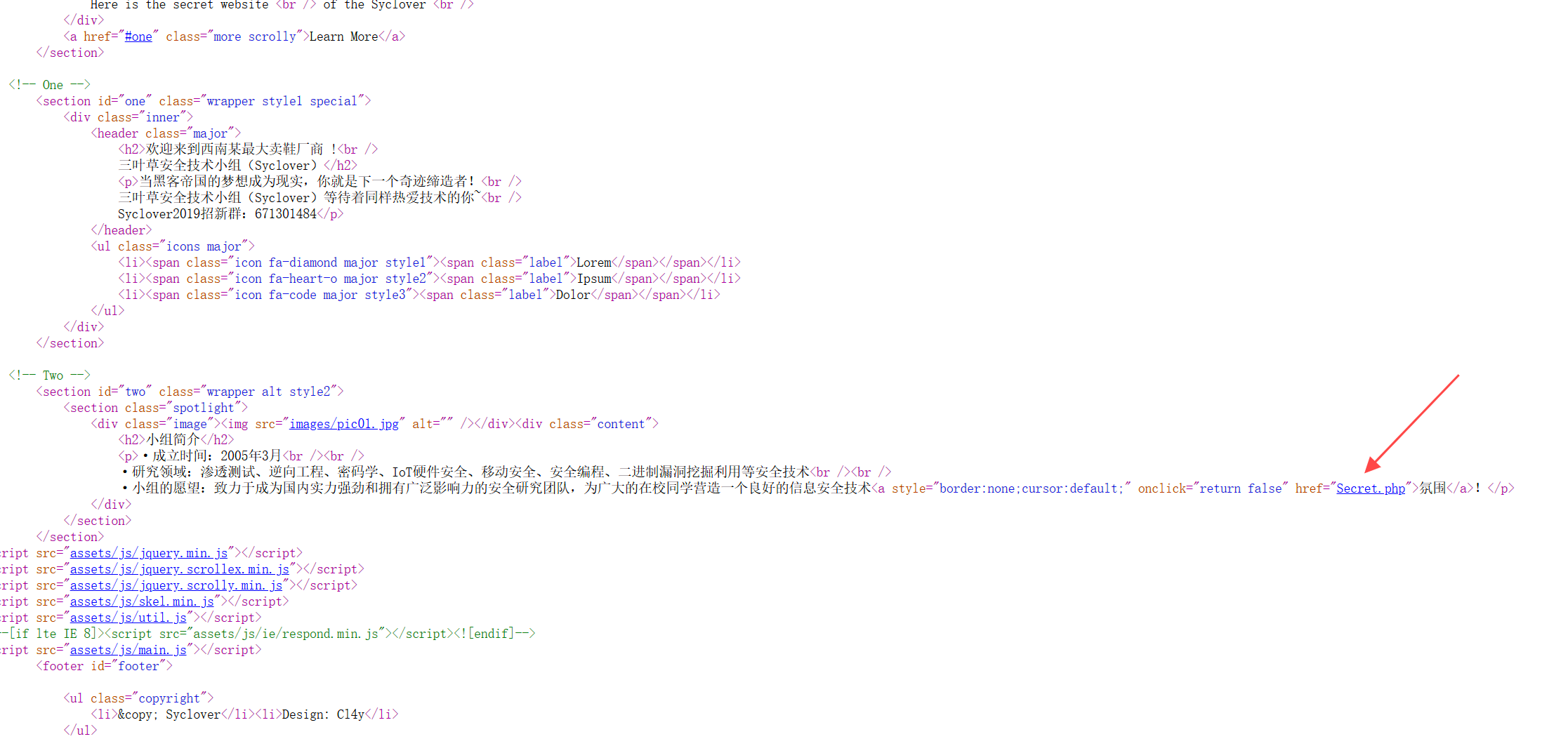1568x739 pixels.
Task: Click the group number 671301484 text
Action: (285, 214)
